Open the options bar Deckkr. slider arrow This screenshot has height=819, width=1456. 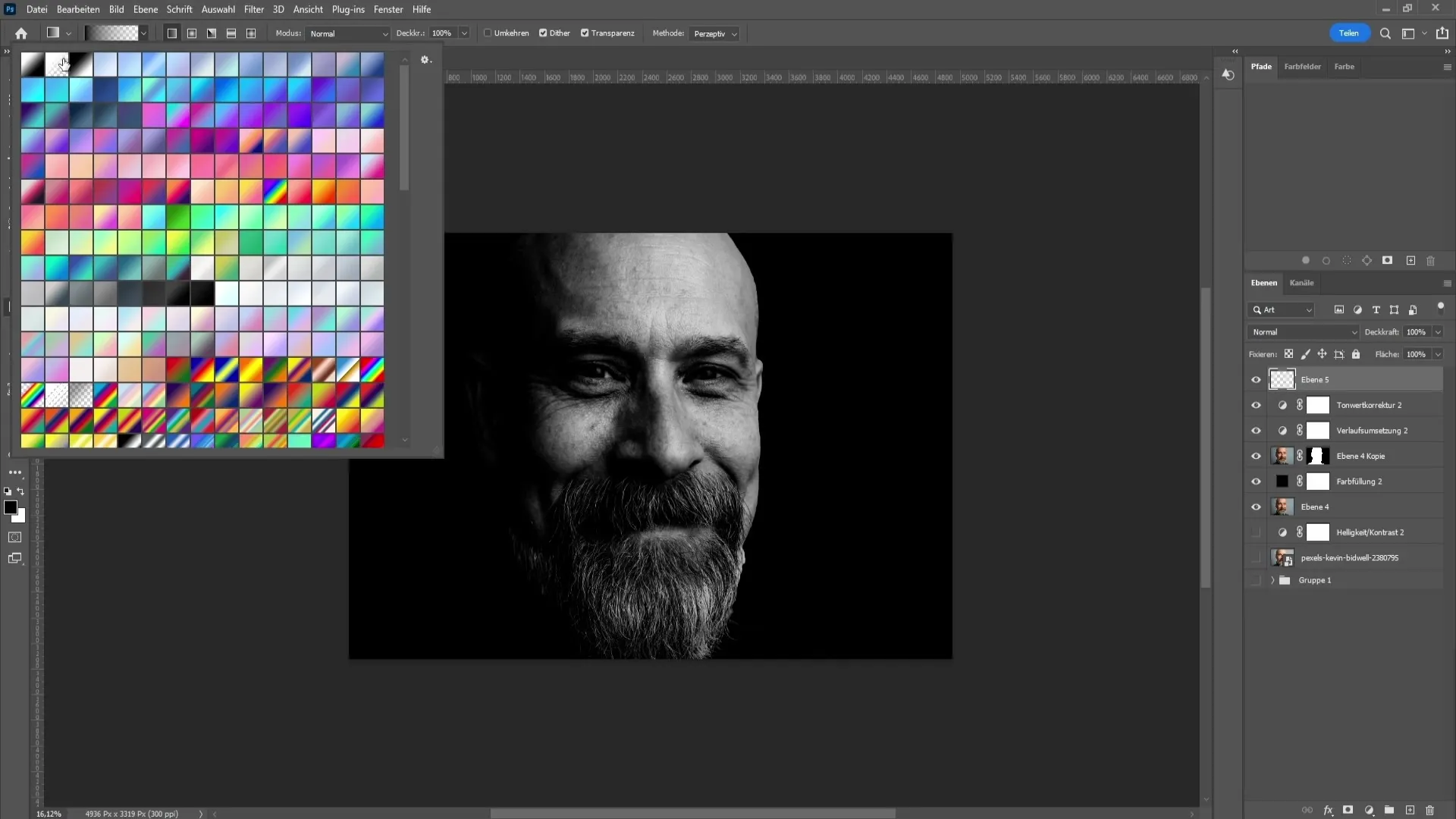pos(464,33)
